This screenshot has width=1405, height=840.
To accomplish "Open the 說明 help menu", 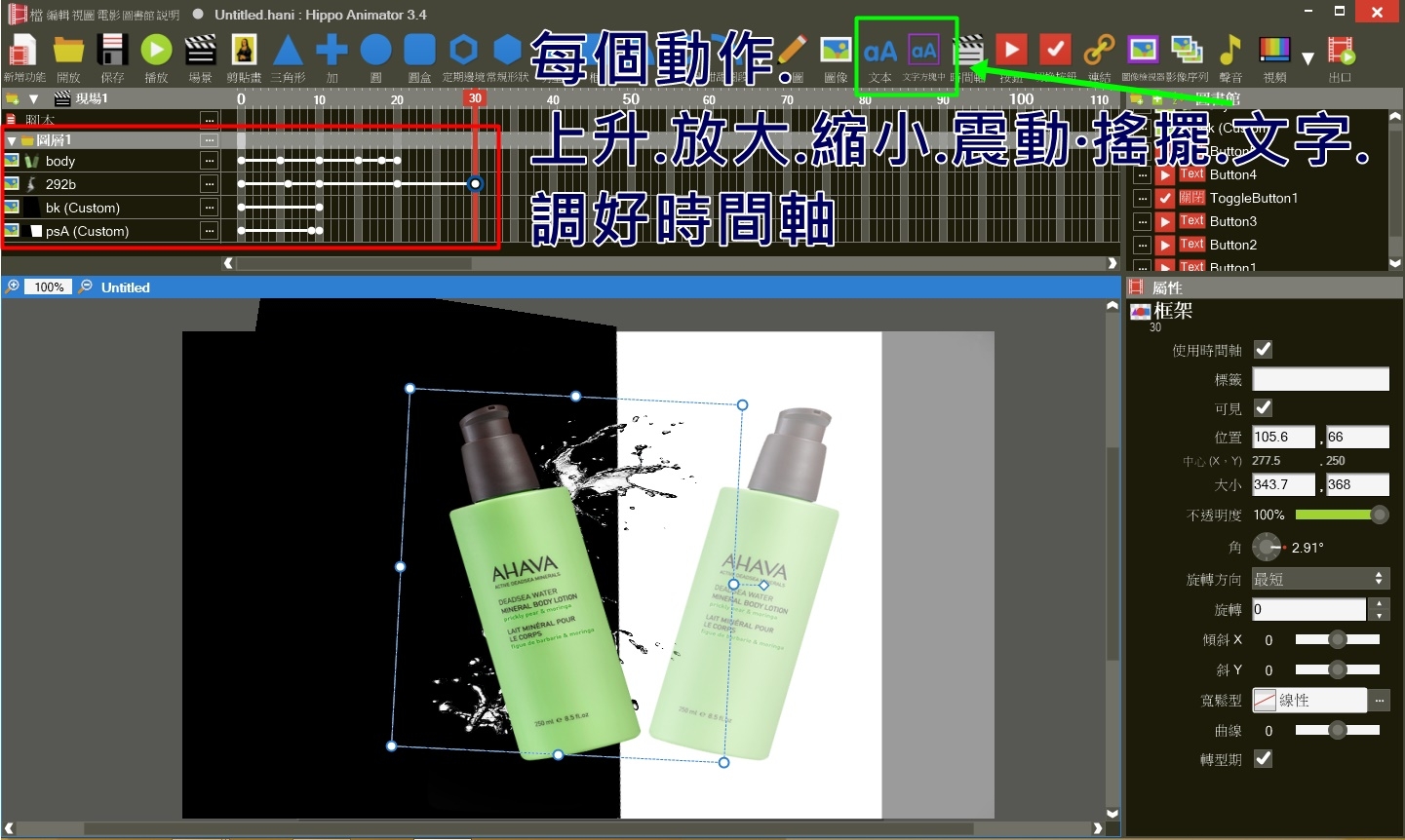I will click(x=168, y=15).
